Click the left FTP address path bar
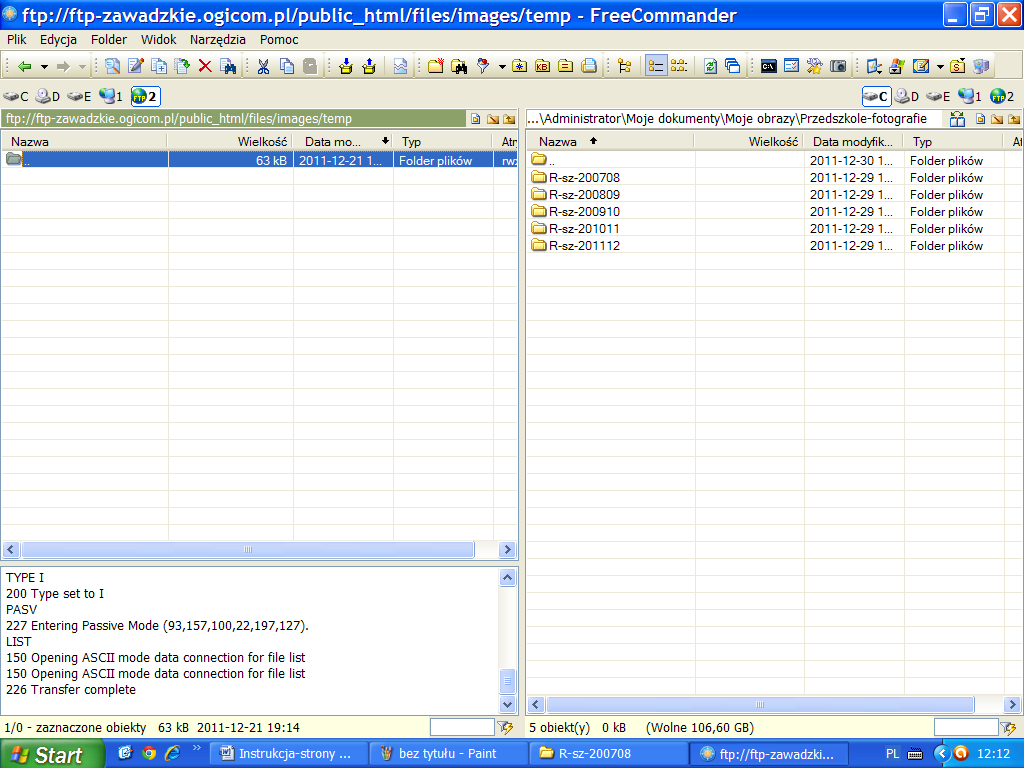The image size is (1024, 768). (233, 118)
